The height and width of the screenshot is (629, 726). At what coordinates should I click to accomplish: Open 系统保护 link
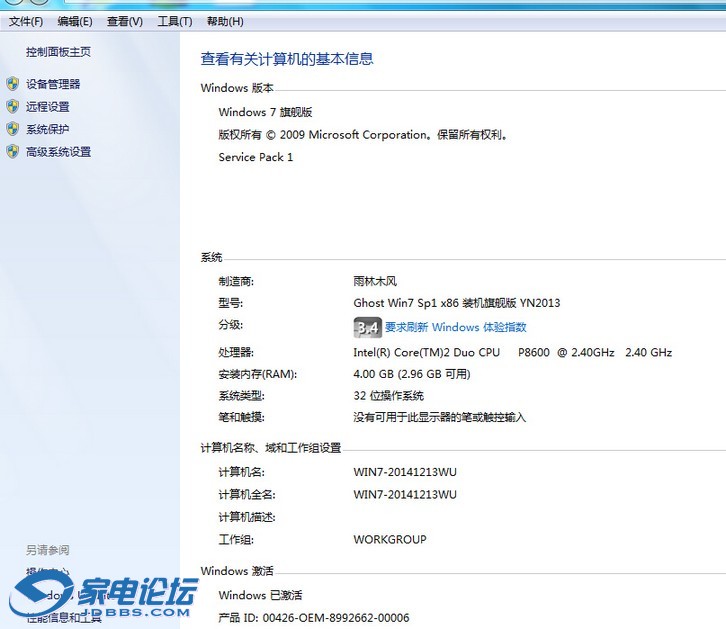coord(47,129)
